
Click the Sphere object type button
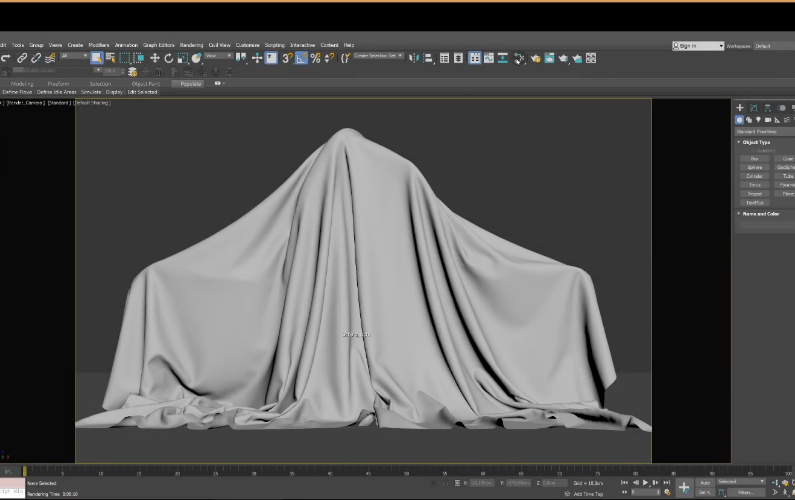(755, 167)
